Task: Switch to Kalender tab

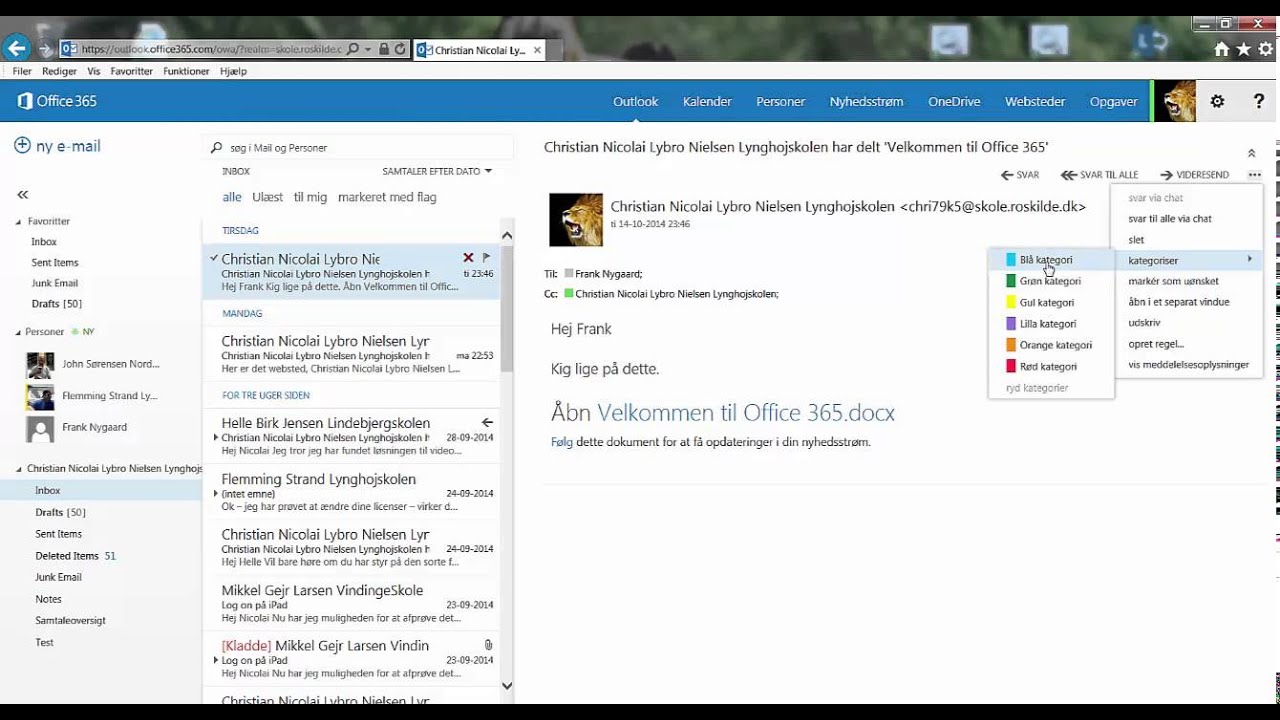Action: click(x=707, y=101)
